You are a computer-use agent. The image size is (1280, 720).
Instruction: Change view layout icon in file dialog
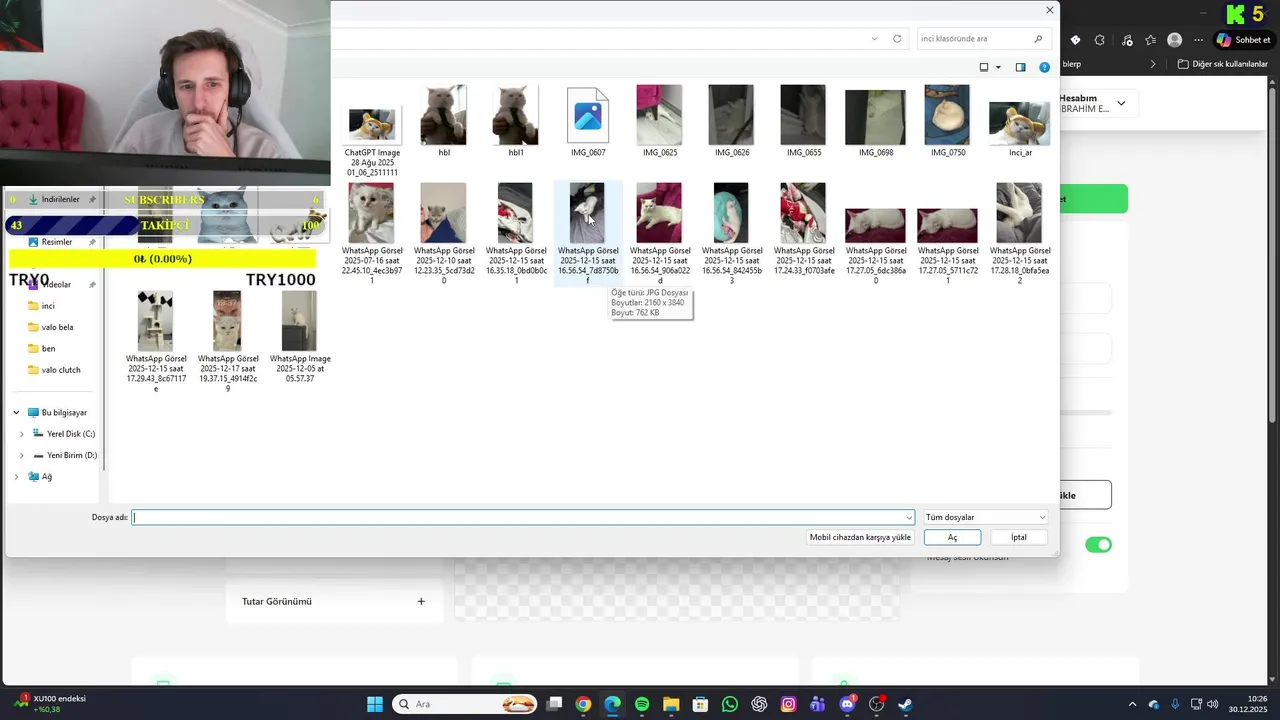click(984, 67)
